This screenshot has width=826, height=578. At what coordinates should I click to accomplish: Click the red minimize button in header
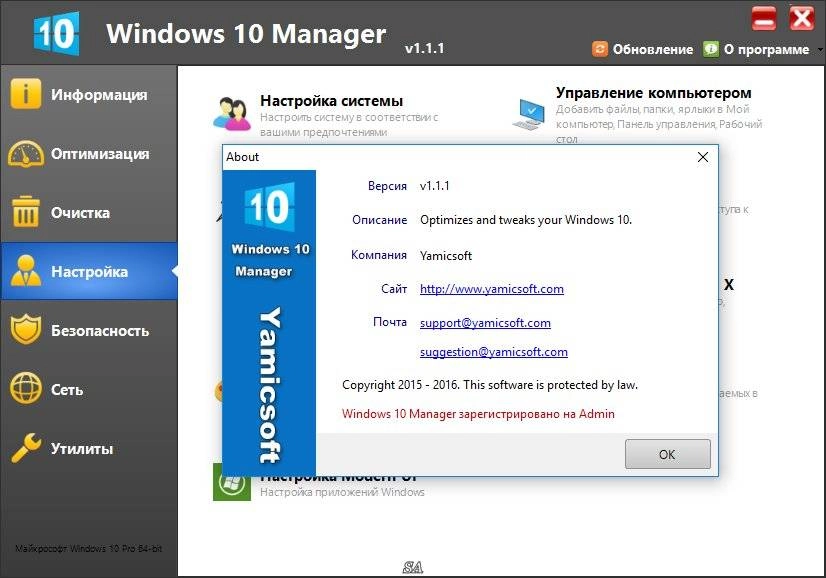pyautogui.click(x=763, y=18)
